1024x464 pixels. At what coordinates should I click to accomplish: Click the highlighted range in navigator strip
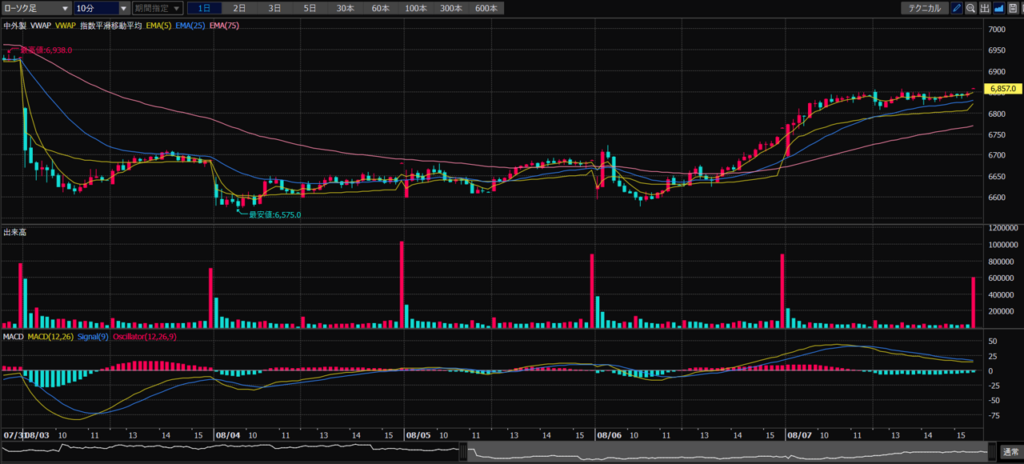point(728,452)
